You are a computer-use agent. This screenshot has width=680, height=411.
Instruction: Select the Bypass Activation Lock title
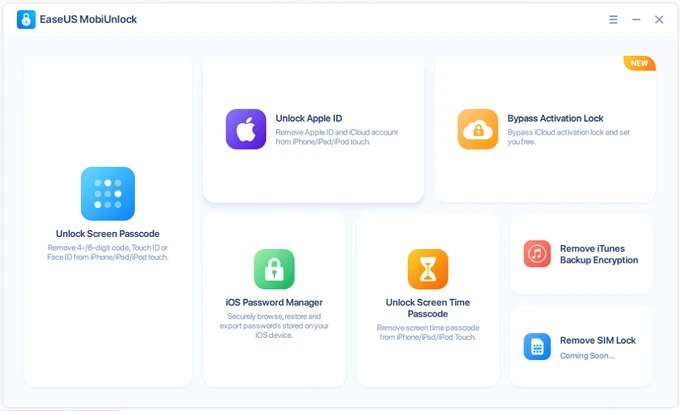pyautogui.click(x=555, y=118)
